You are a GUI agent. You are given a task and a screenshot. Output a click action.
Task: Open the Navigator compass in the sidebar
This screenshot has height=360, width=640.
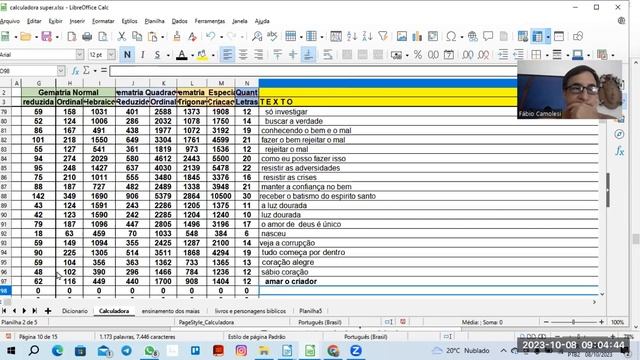coord(619,134)
